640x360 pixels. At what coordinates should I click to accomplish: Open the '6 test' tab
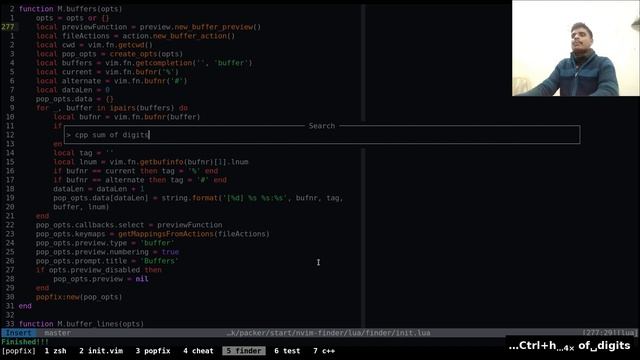point(287,351)
